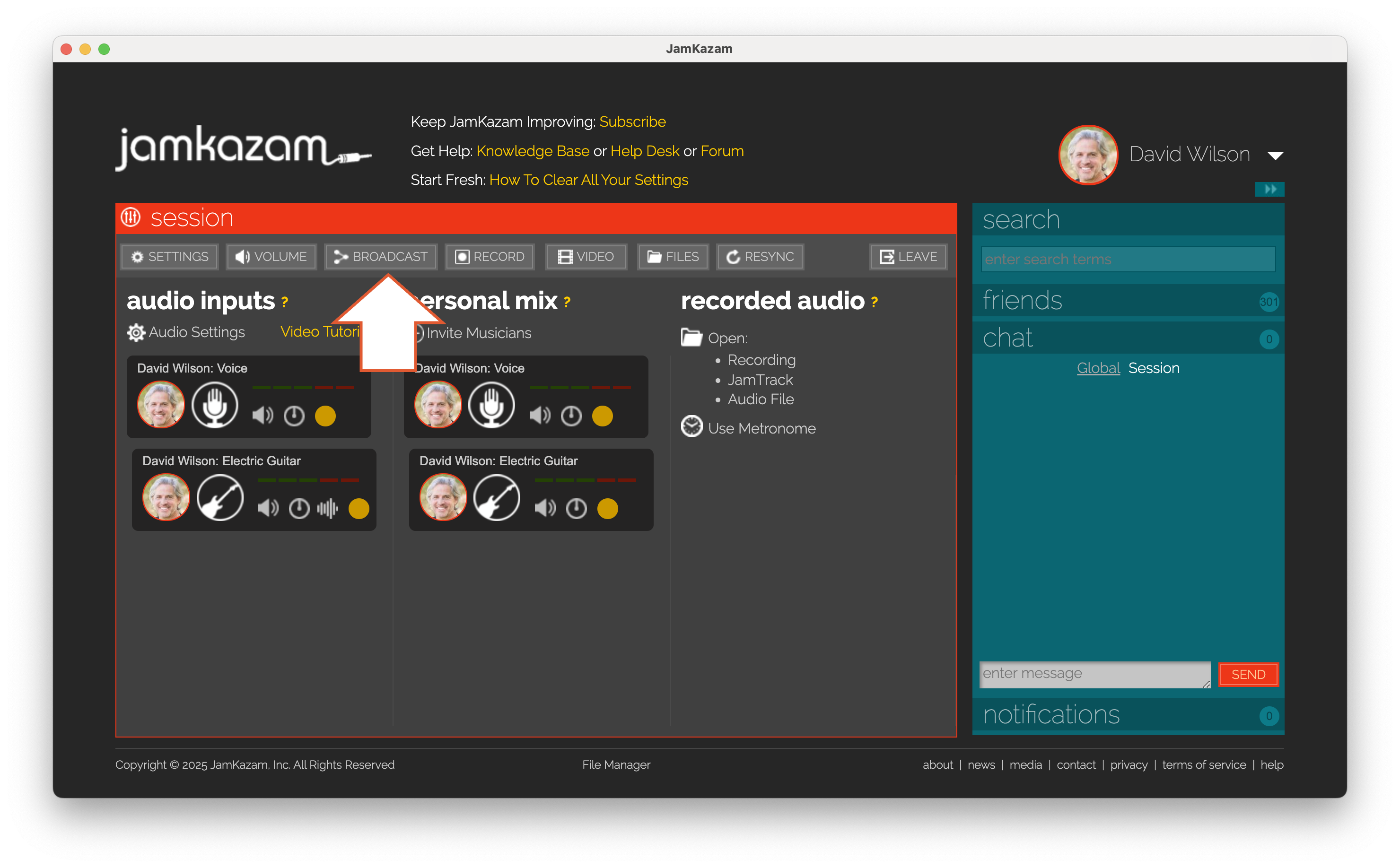1400x868 pixels.
Task: Toggle yellow status dot on personal mix Voice
Action: (x=603, y=416)
